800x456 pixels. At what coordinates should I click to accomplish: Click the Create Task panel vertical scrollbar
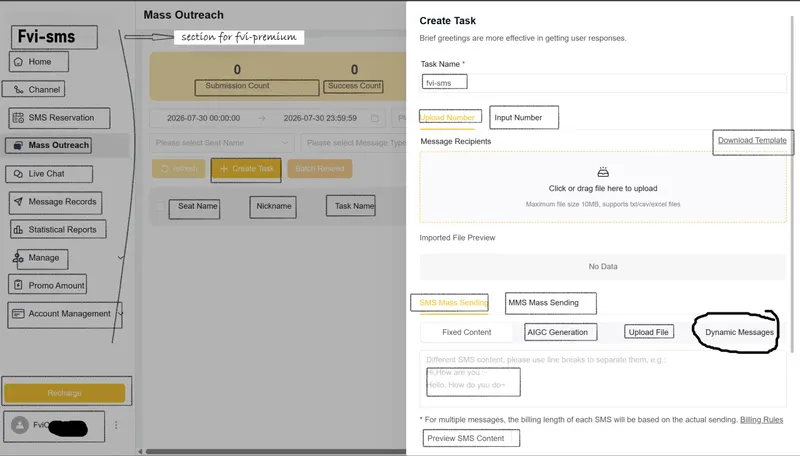click(x=792, y=184)
